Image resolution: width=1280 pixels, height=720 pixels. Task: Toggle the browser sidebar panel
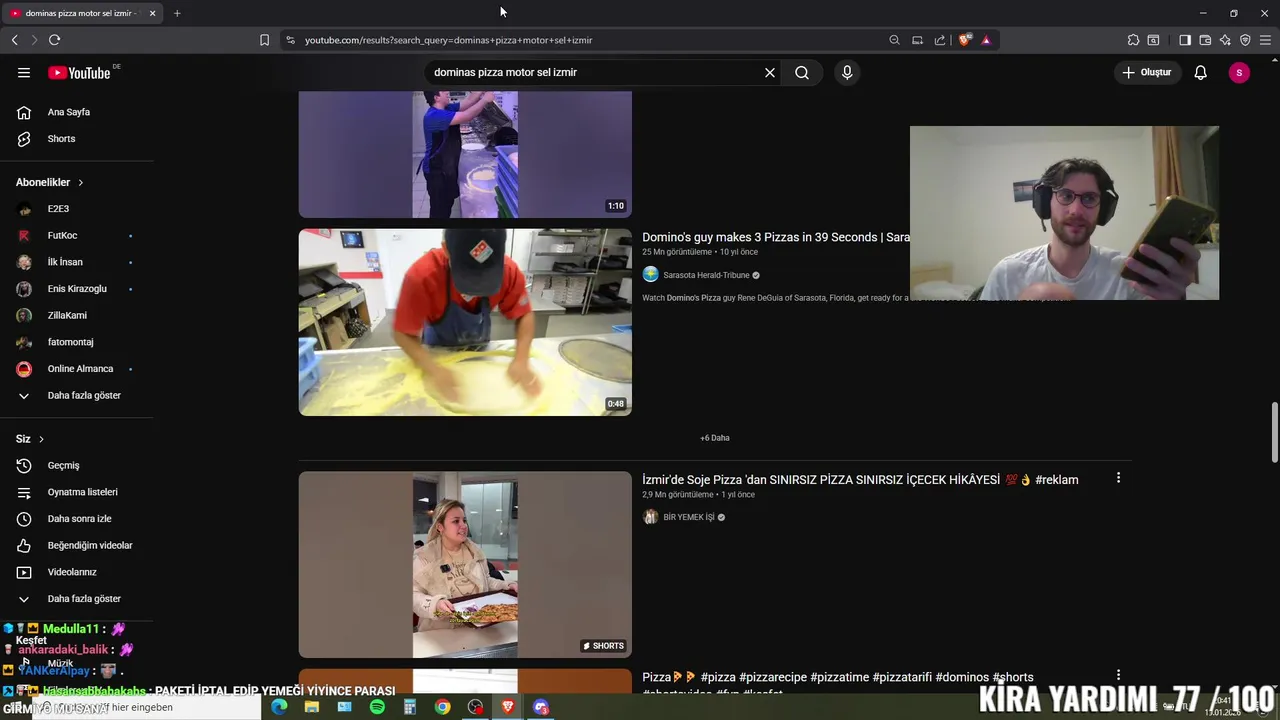click(x=1185, y=40)
